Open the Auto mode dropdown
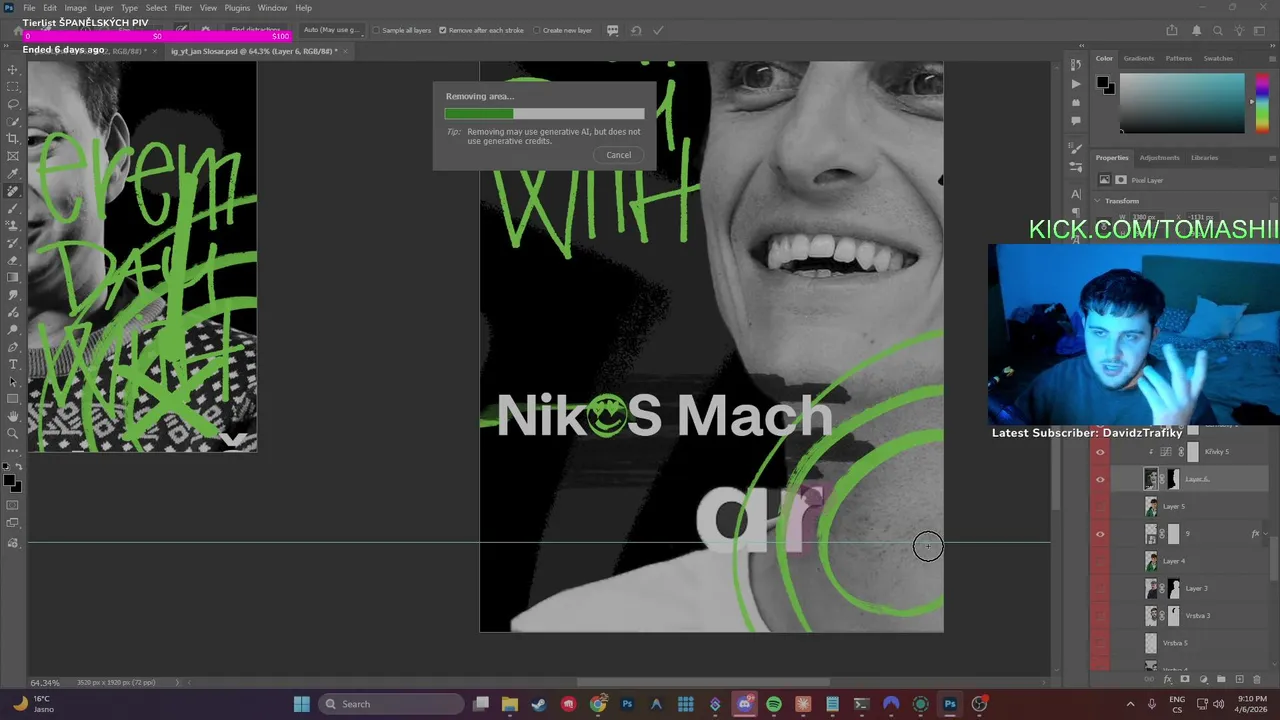The height and width of the screenshot is (720, 1280). tap(333, 30)
